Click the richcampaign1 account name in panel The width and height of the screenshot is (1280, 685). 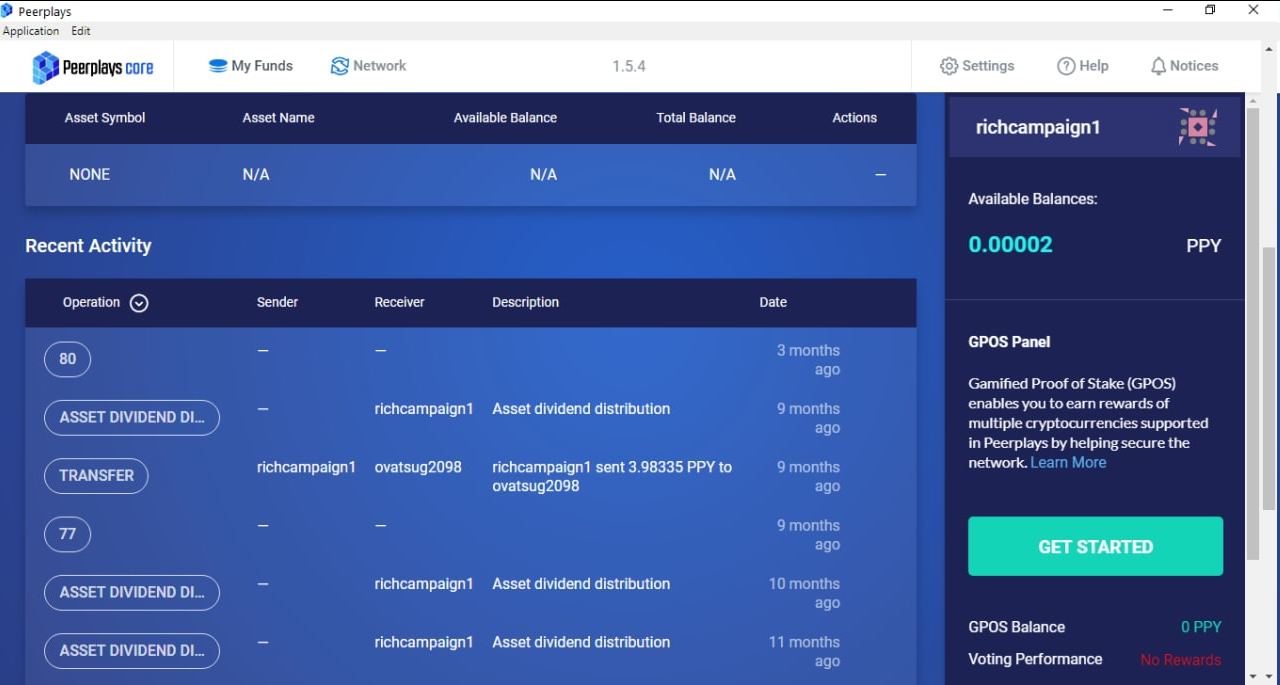[1038, 127]
